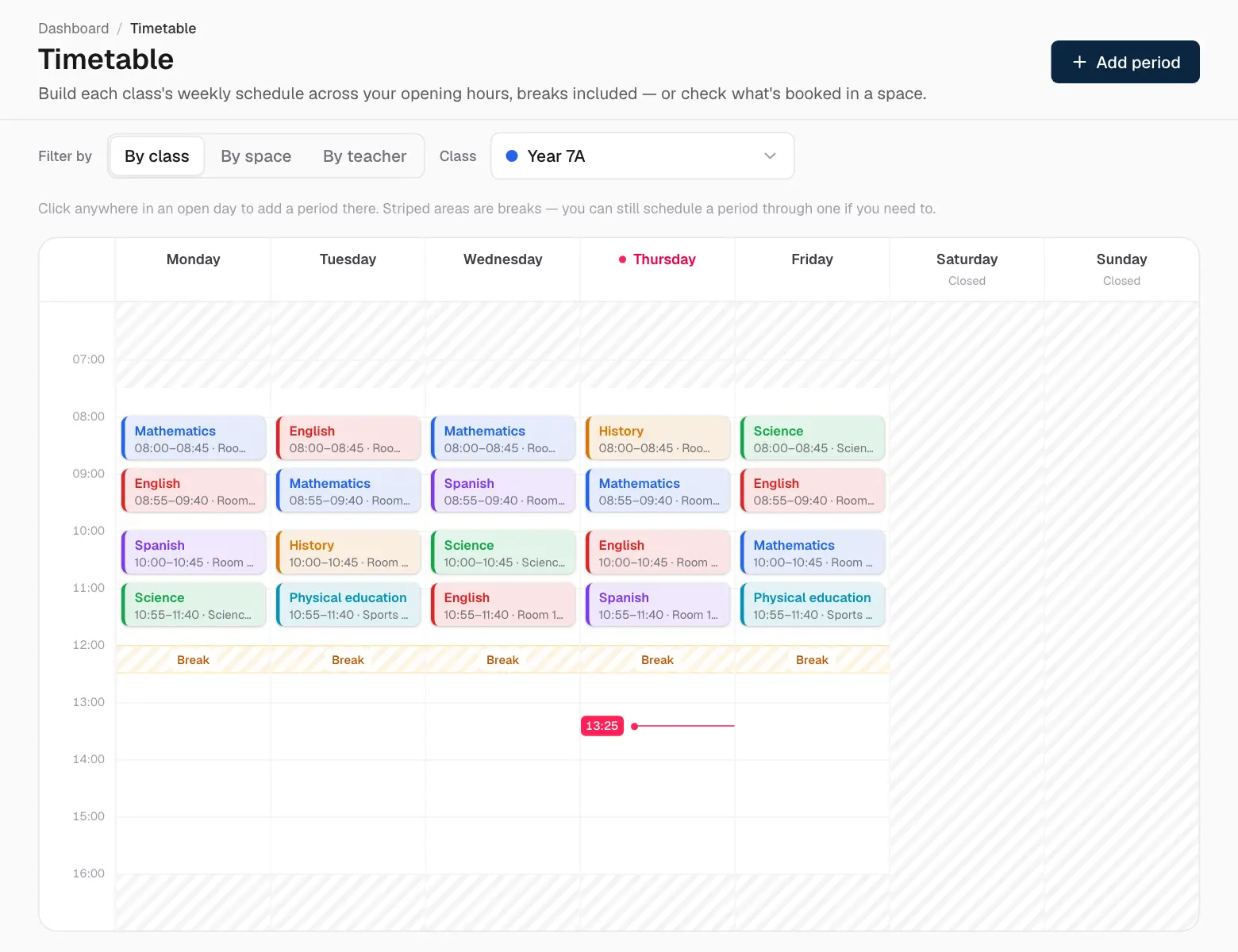Select the Thursday column header

(658, 270)
